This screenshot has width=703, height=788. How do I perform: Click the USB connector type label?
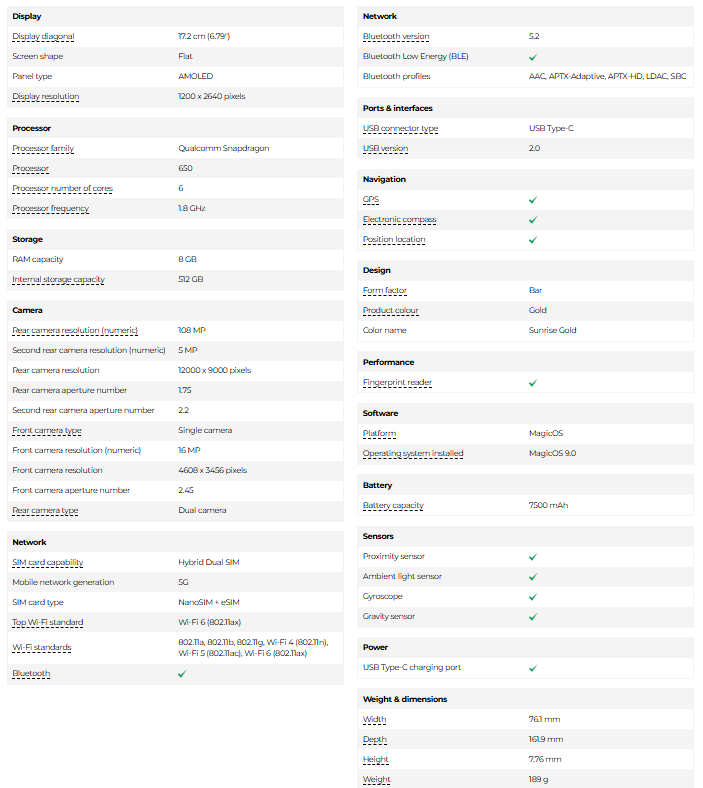click(400, 129)
